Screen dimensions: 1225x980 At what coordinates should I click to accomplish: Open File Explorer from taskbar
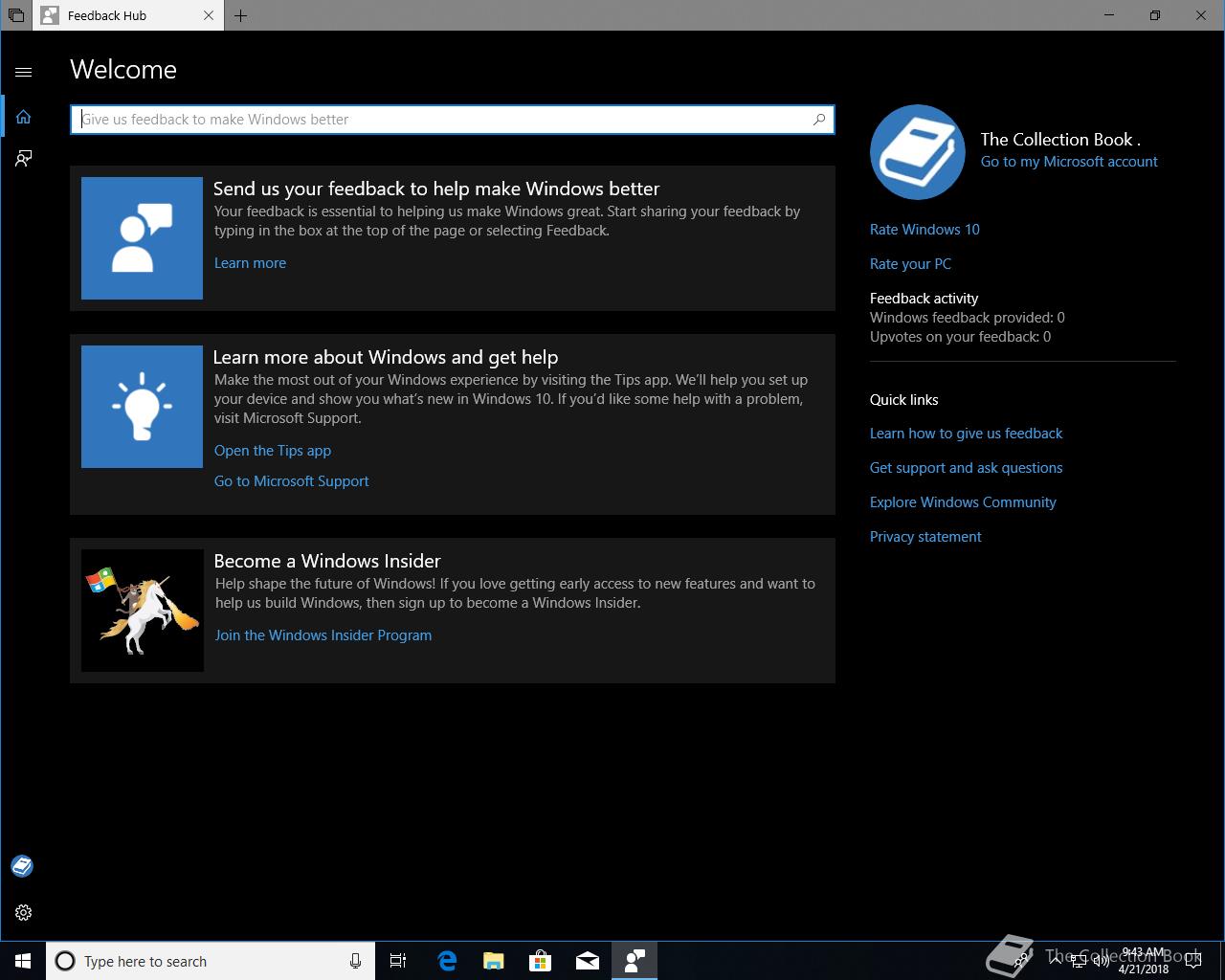click(x=494, y=961)
